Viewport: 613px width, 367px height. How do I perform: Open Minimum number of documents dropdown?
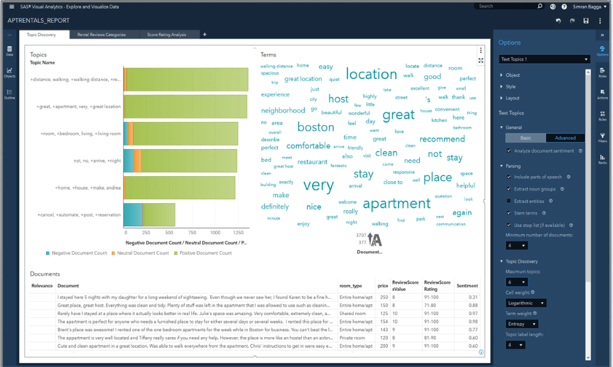pos(517,245)
